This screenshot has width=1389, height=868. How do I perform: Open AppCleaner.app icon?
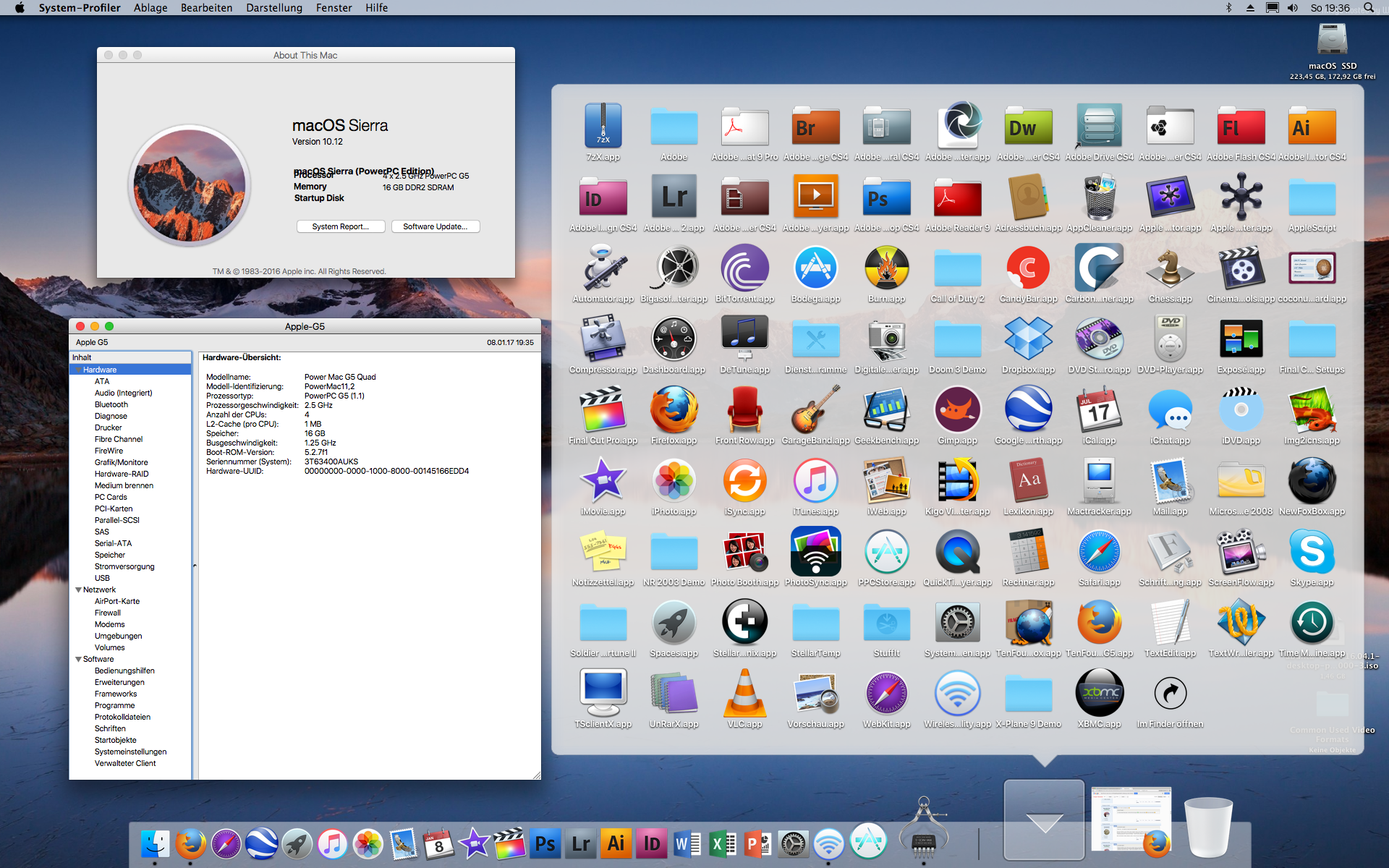[1099, 197]
